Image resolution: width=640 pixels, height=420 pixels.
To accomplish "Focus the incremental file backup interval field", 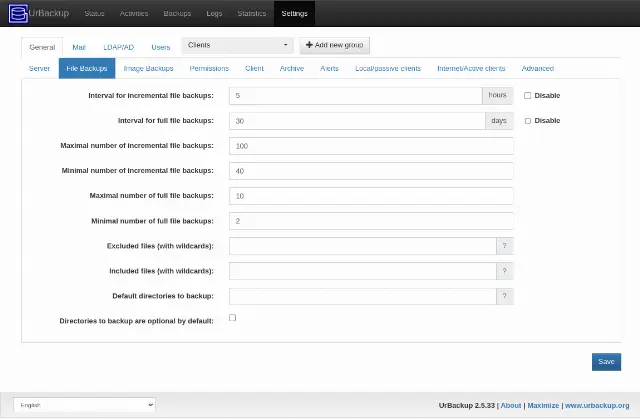I will click(x=356, y=96).
